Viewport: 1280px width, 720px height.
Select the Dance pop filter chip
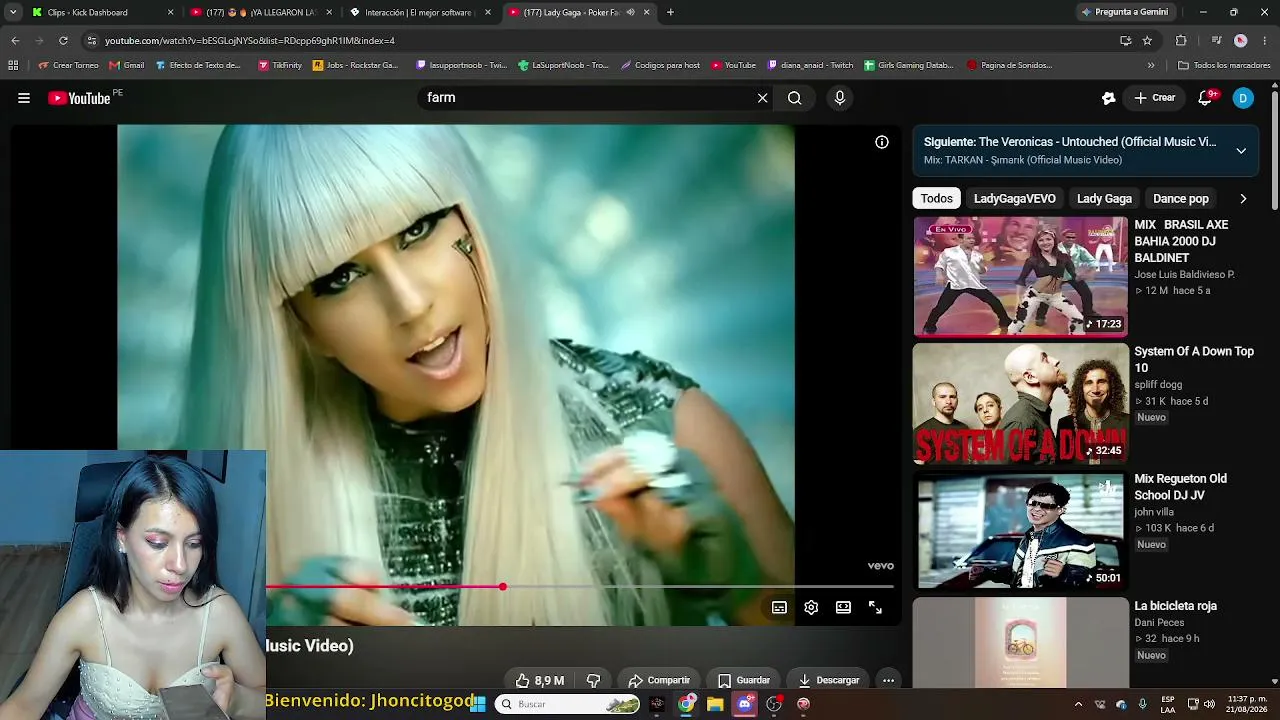click(x=1181, y=198)
